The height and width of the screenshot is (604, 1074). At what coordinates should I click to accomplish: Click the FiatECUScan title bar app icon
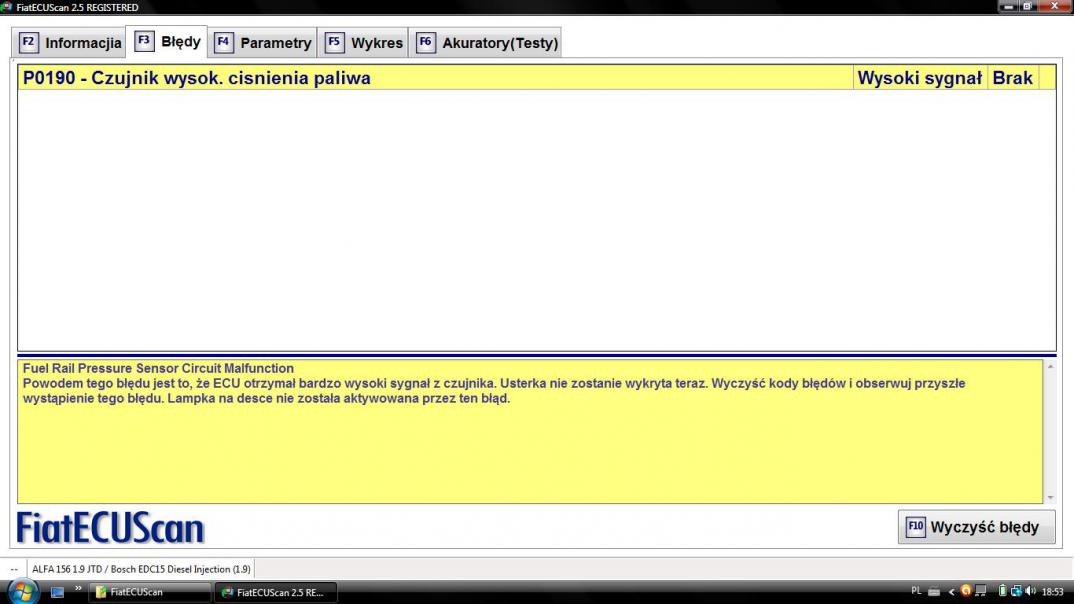[x=6, y=7]
